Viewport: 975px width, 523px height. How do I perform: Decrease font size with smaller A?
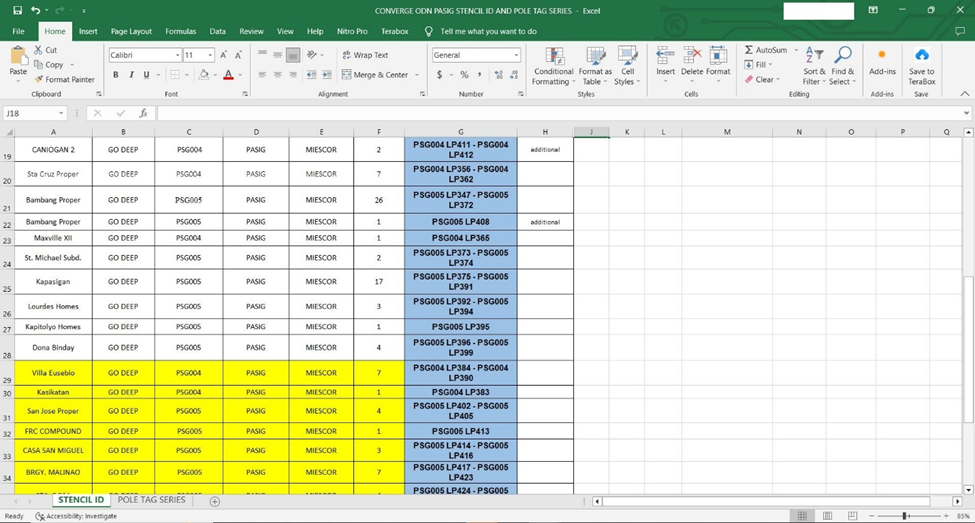(238, 55)
